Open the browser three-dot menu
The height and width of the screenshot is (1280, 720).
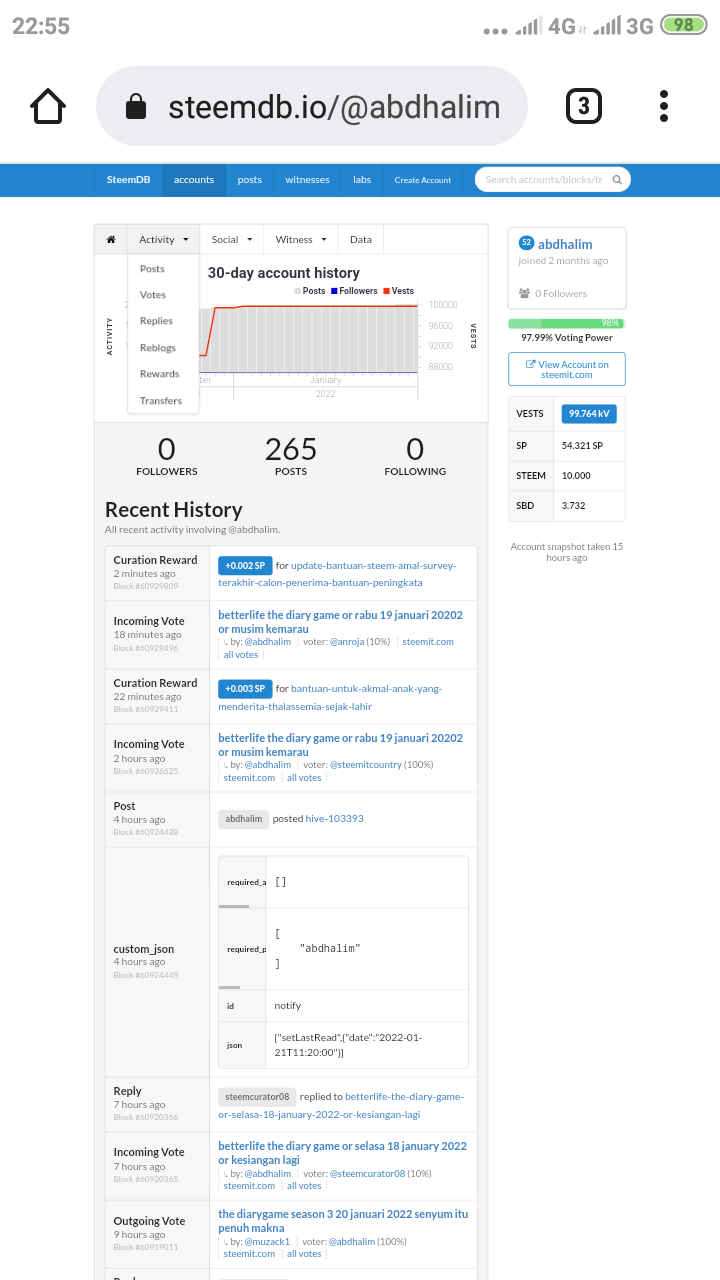664,106
